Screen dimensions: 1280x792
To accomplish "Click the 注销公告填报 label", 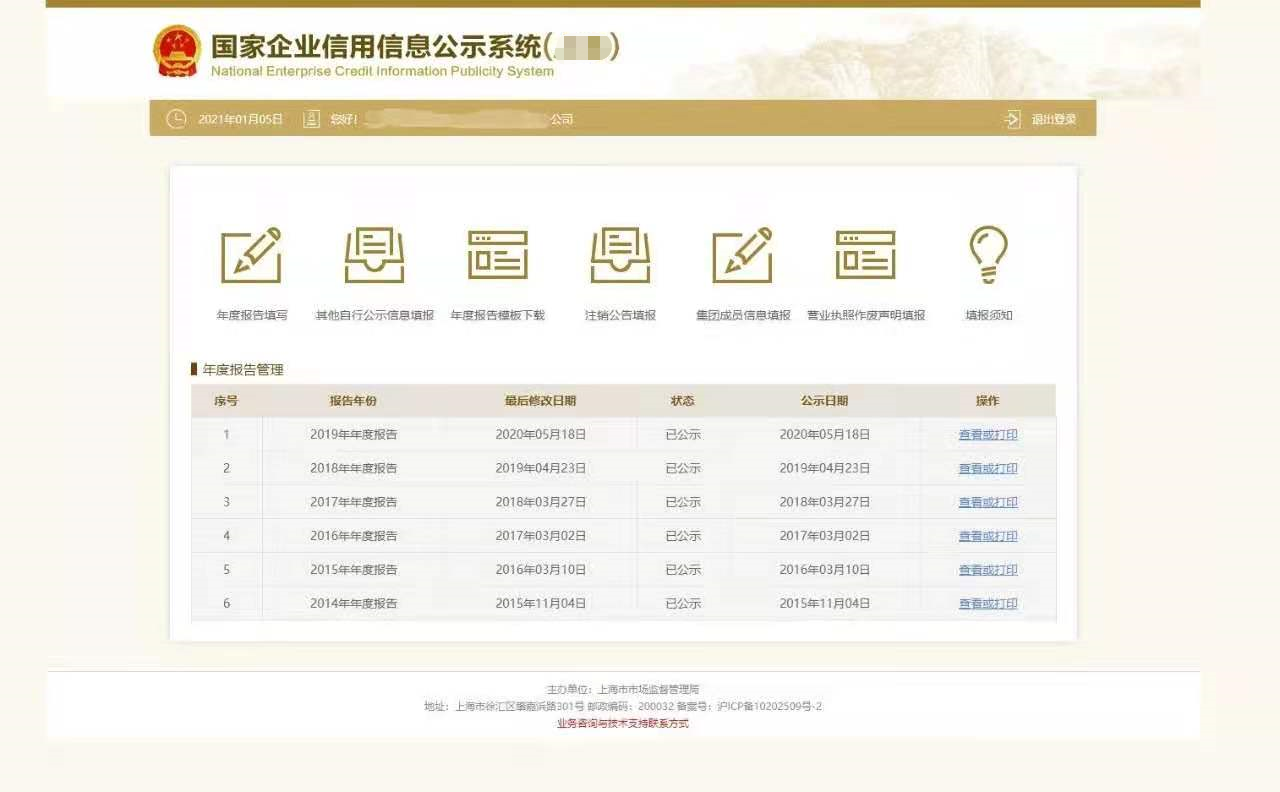I will (x=621, y=315).
